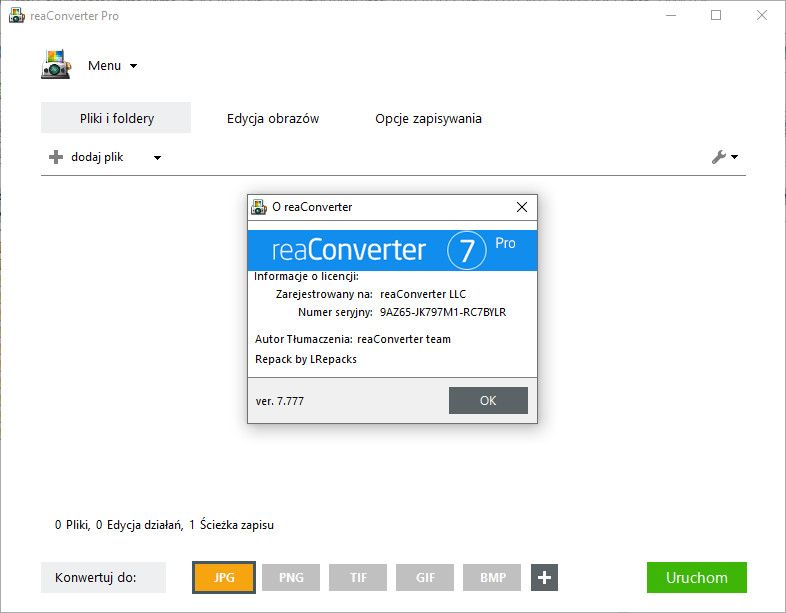The image size is (786, 613).
Task: Click Autor Tłumaczenia: reaConverter team text
Action: pyautogui.click(x=353, y=339)
